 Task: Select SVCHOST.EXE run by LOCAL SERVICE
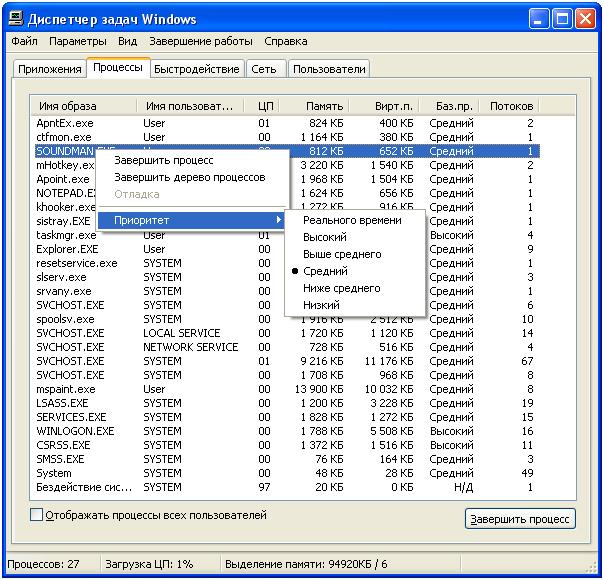coord(287,333)
